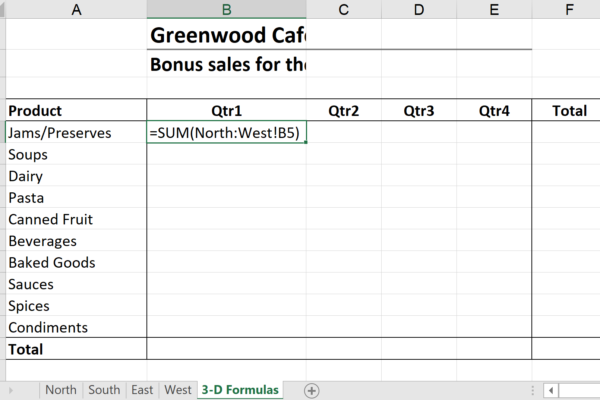Open the West sheet tab
The height and width of the screenshot is (400, 600).
click(178, 390)
